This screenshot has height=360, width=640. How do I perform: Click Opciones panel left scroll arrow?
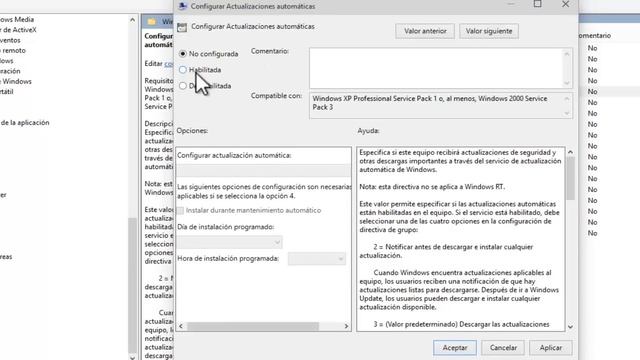(x=181, y=326)
